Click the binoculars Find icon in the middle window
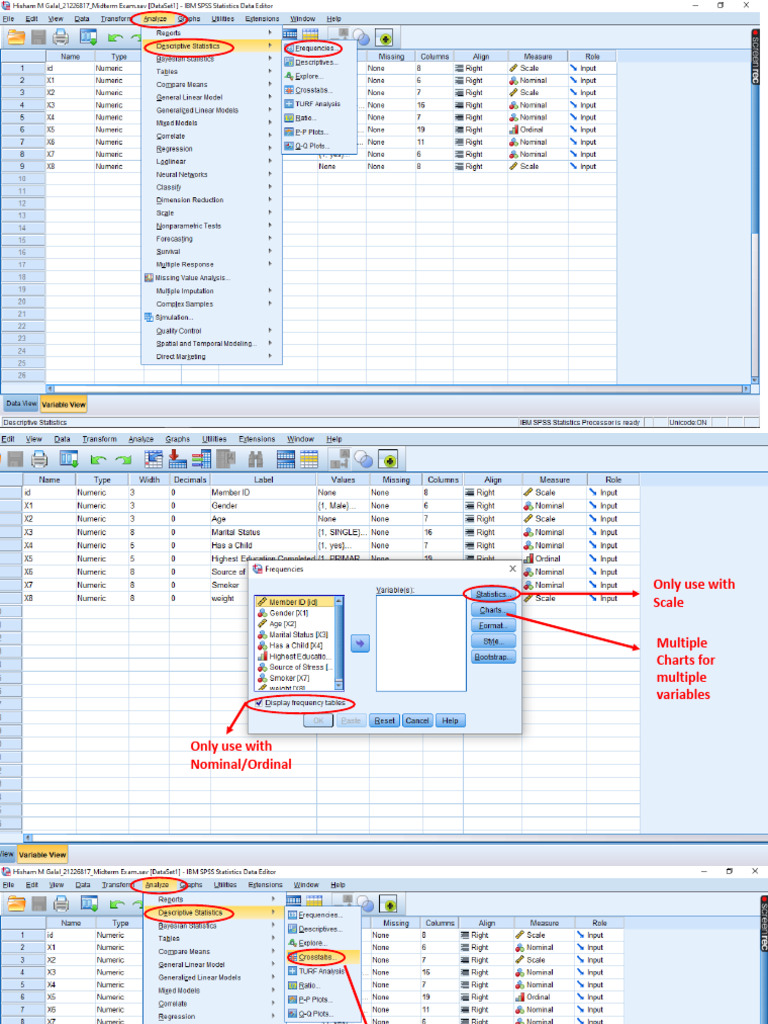 (256, 460)
